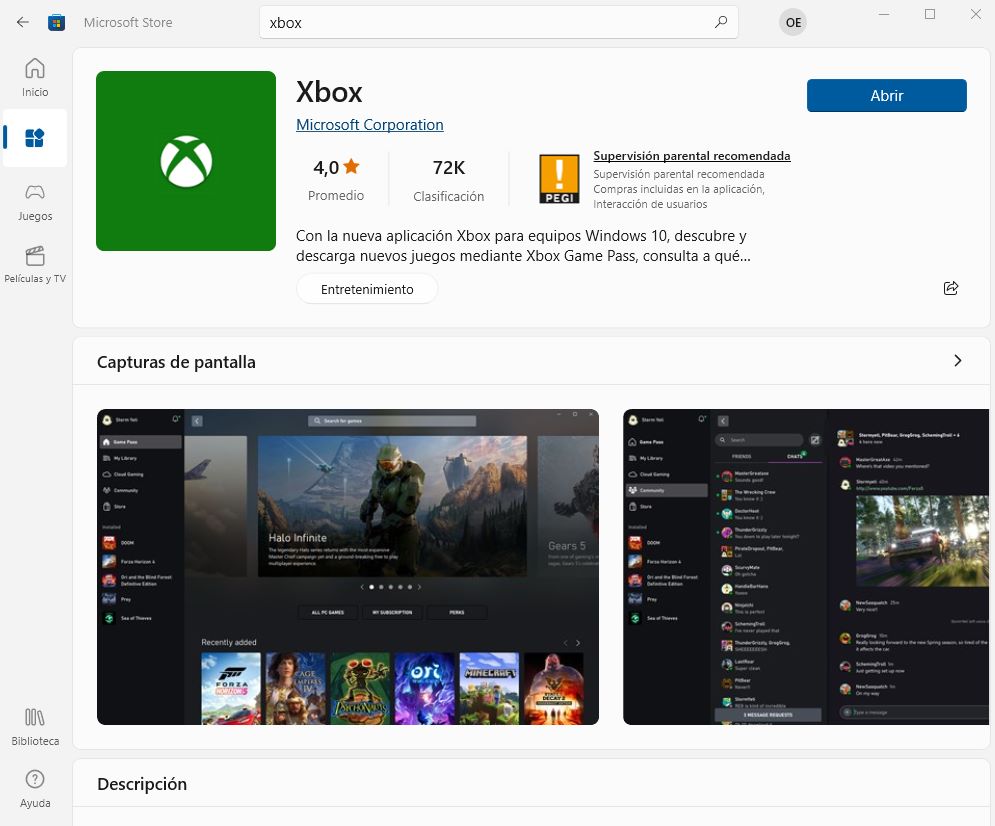The image size is (995, 826).
Task: Click the search box containing xbox
Action: coord(490,22)
